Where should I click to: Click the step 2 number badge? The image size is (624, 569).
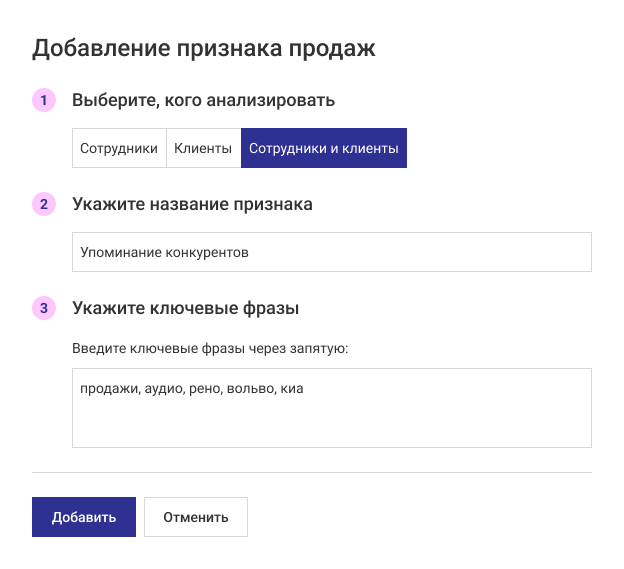tap(44, 204)
